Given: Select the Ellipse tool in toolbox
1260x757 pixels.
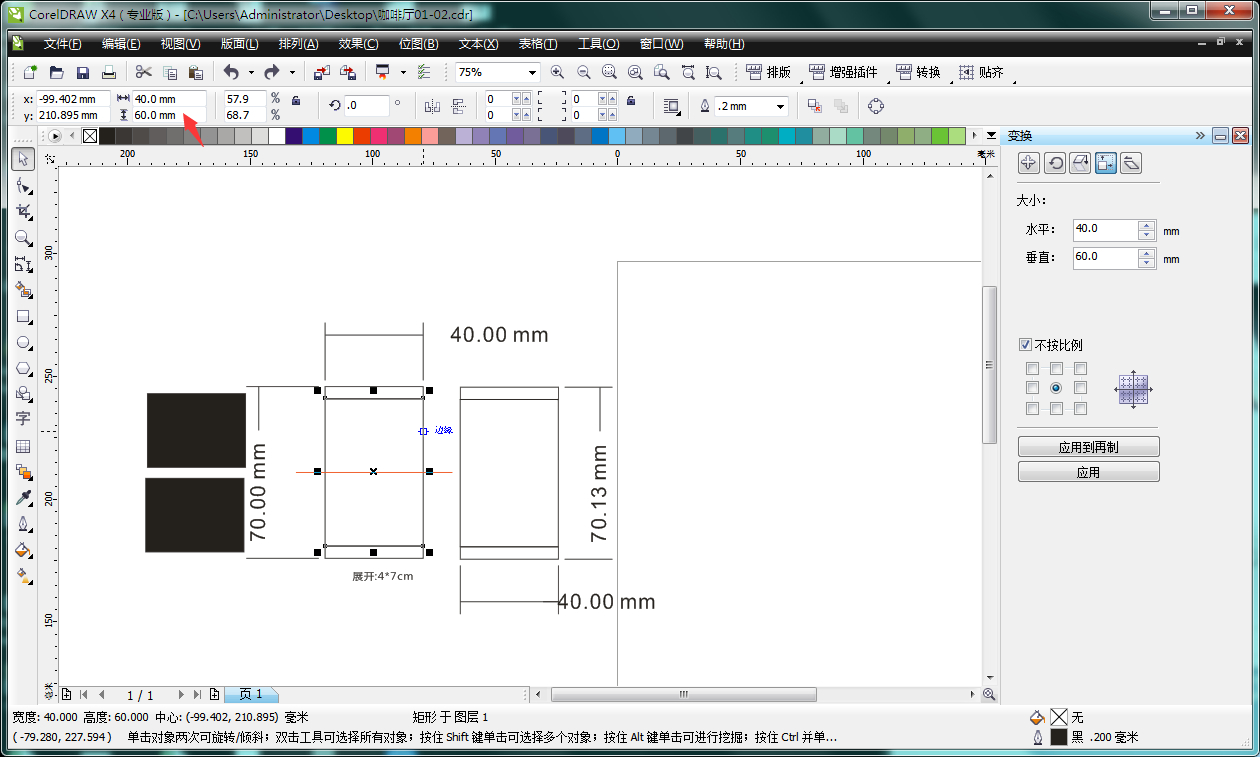Looking at the screenshot, I should [x=23, y=343].
